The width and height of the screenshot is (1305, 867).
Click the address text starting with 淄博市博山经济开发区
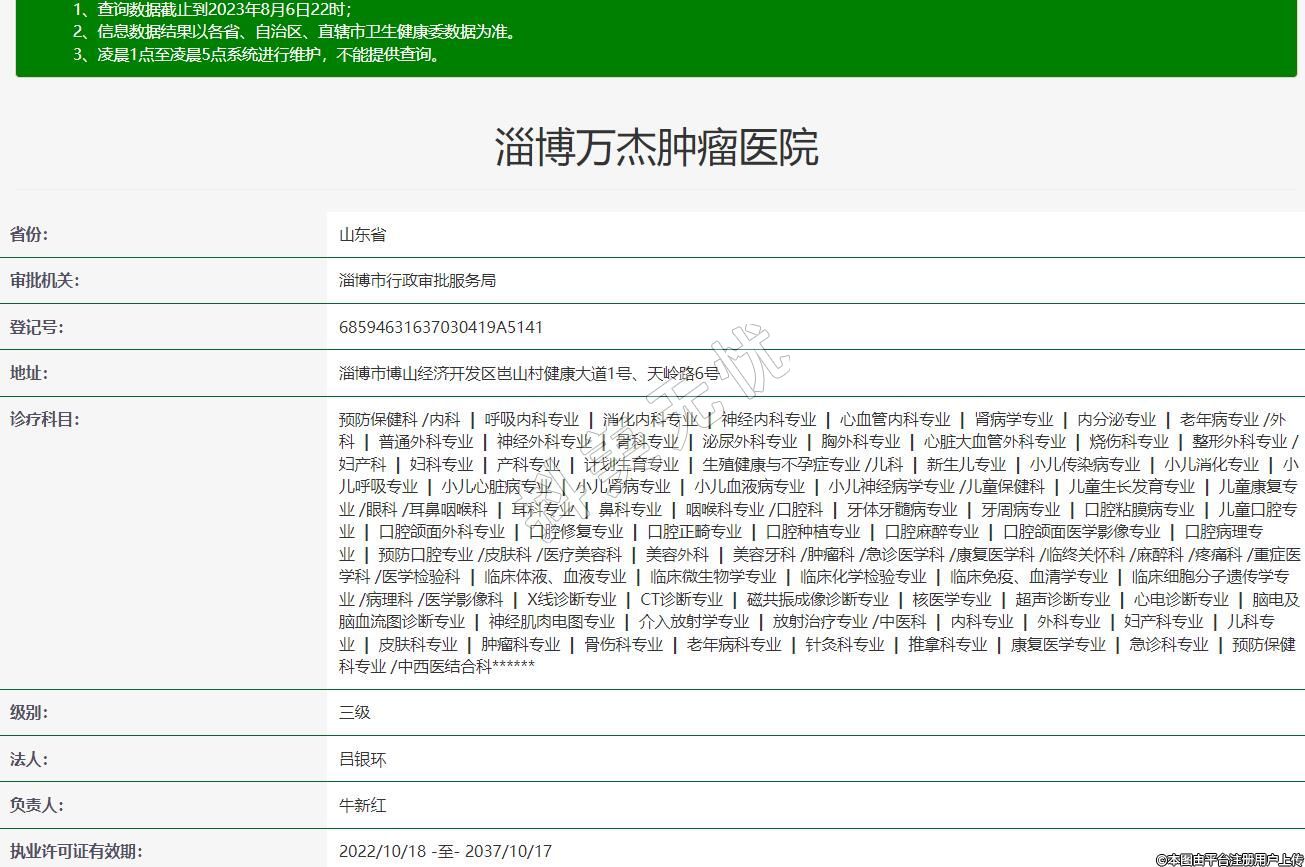(x=529, y=373)
